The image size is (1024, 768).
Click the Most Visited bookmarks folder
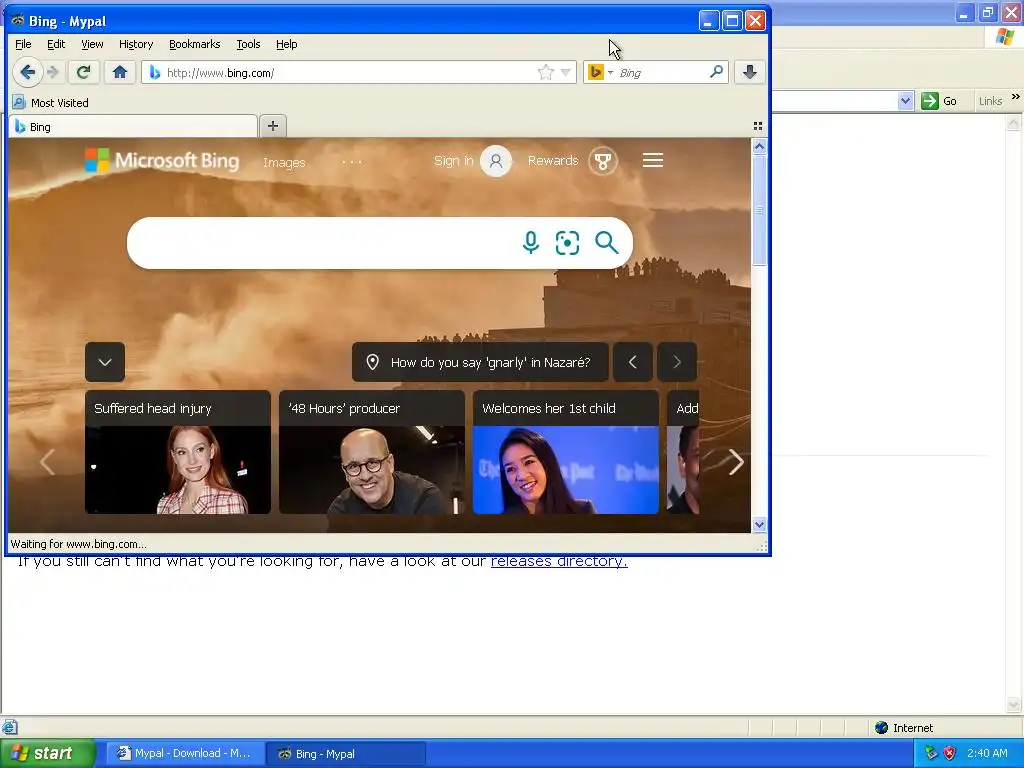tap(50, 103)
